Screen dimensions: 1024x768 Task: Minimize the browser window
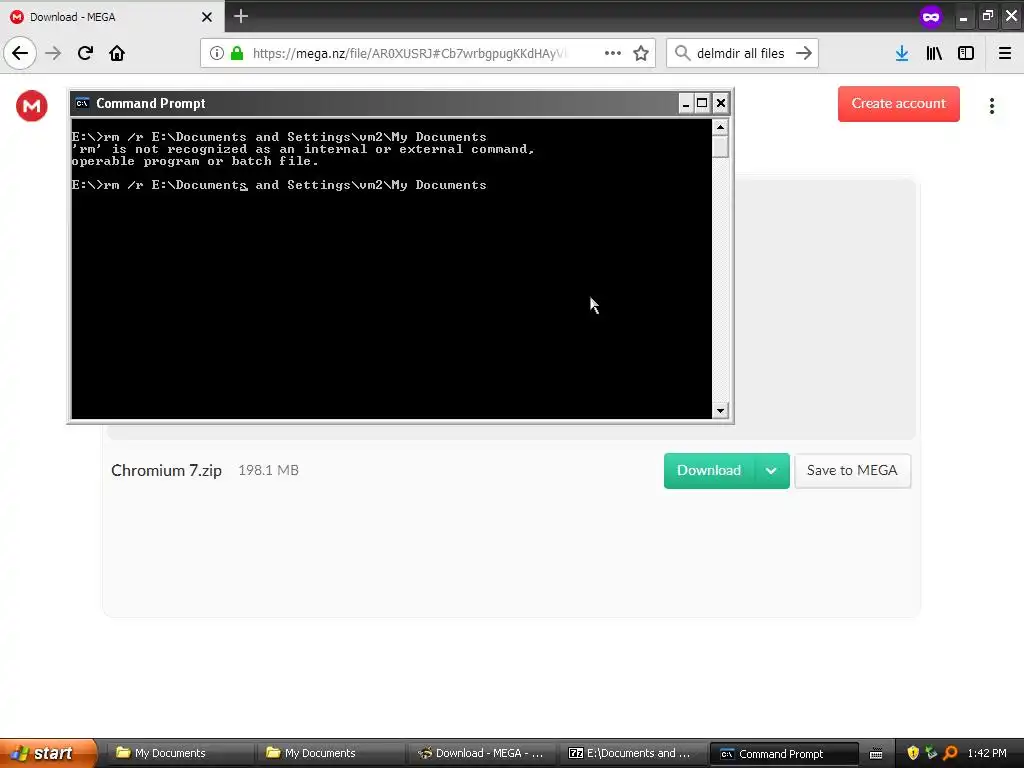pos(963,17)
